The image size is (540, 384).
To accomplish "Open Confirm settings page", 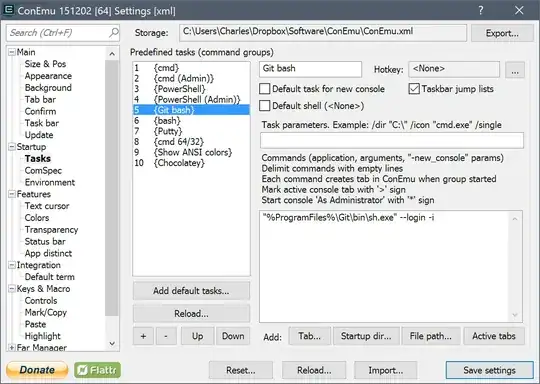I will tap(40, 111).
